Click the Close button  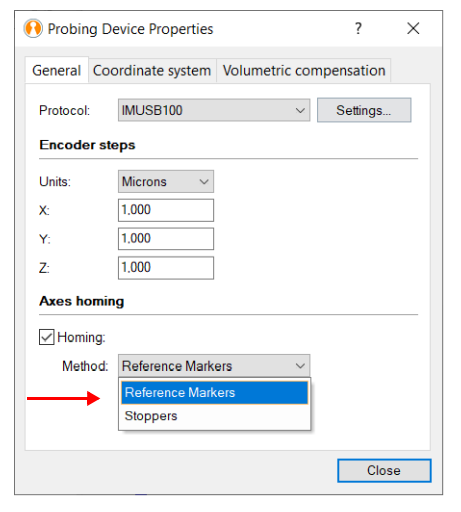pyautogui.click(x=384, y=471)
